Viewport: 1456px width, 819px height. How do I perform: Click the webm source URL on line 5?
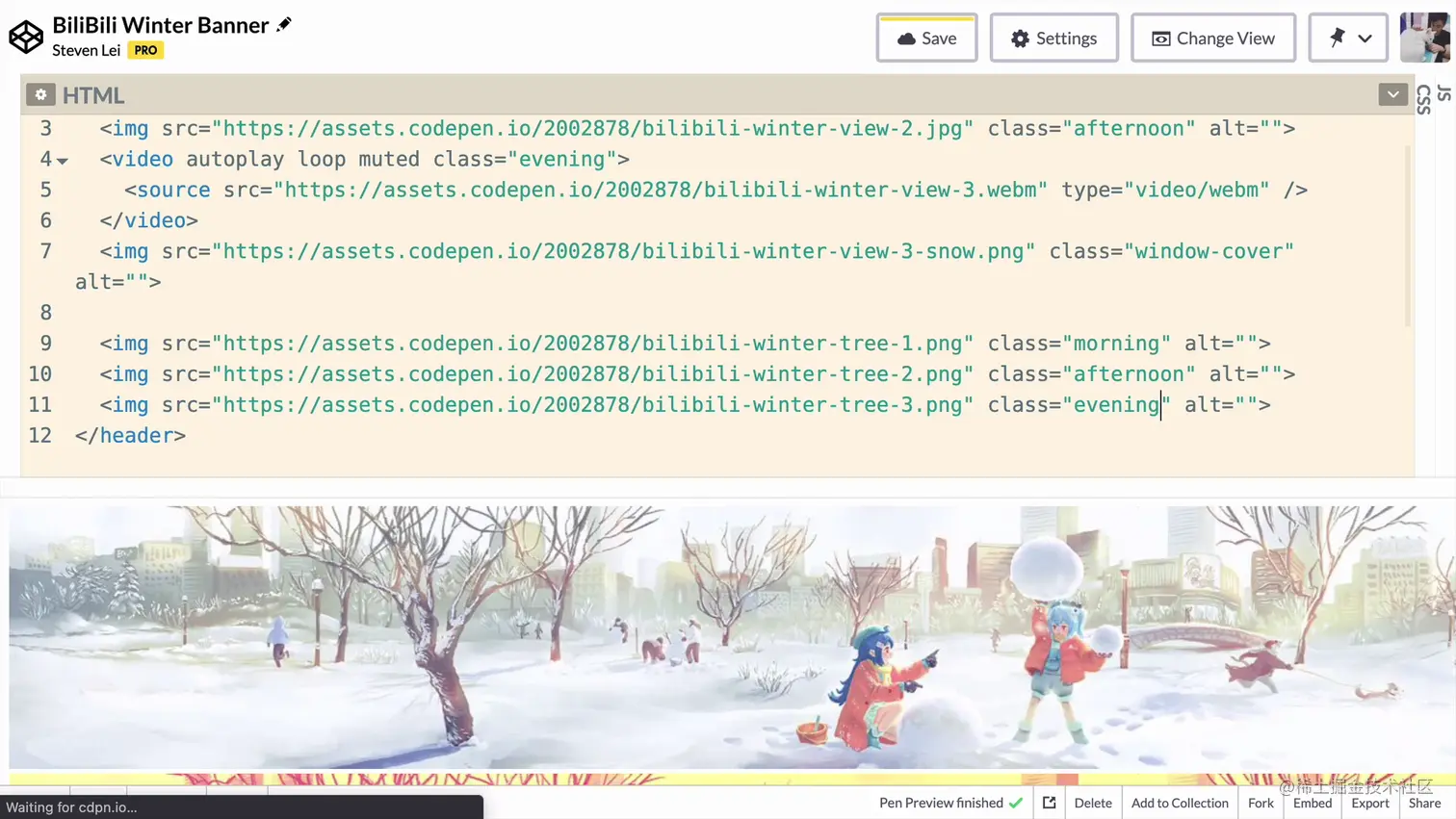click(x=661, y=190)
